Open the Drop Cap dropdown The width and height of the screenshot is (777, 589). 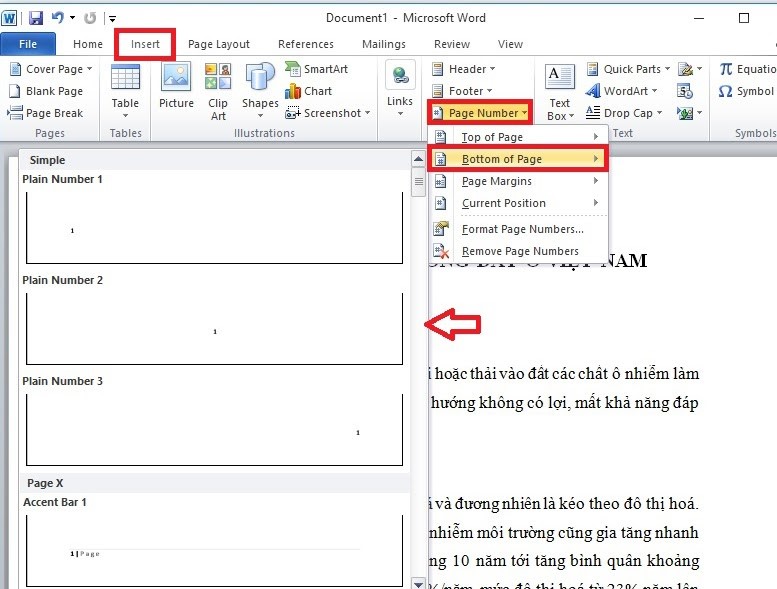coord(624,113)
